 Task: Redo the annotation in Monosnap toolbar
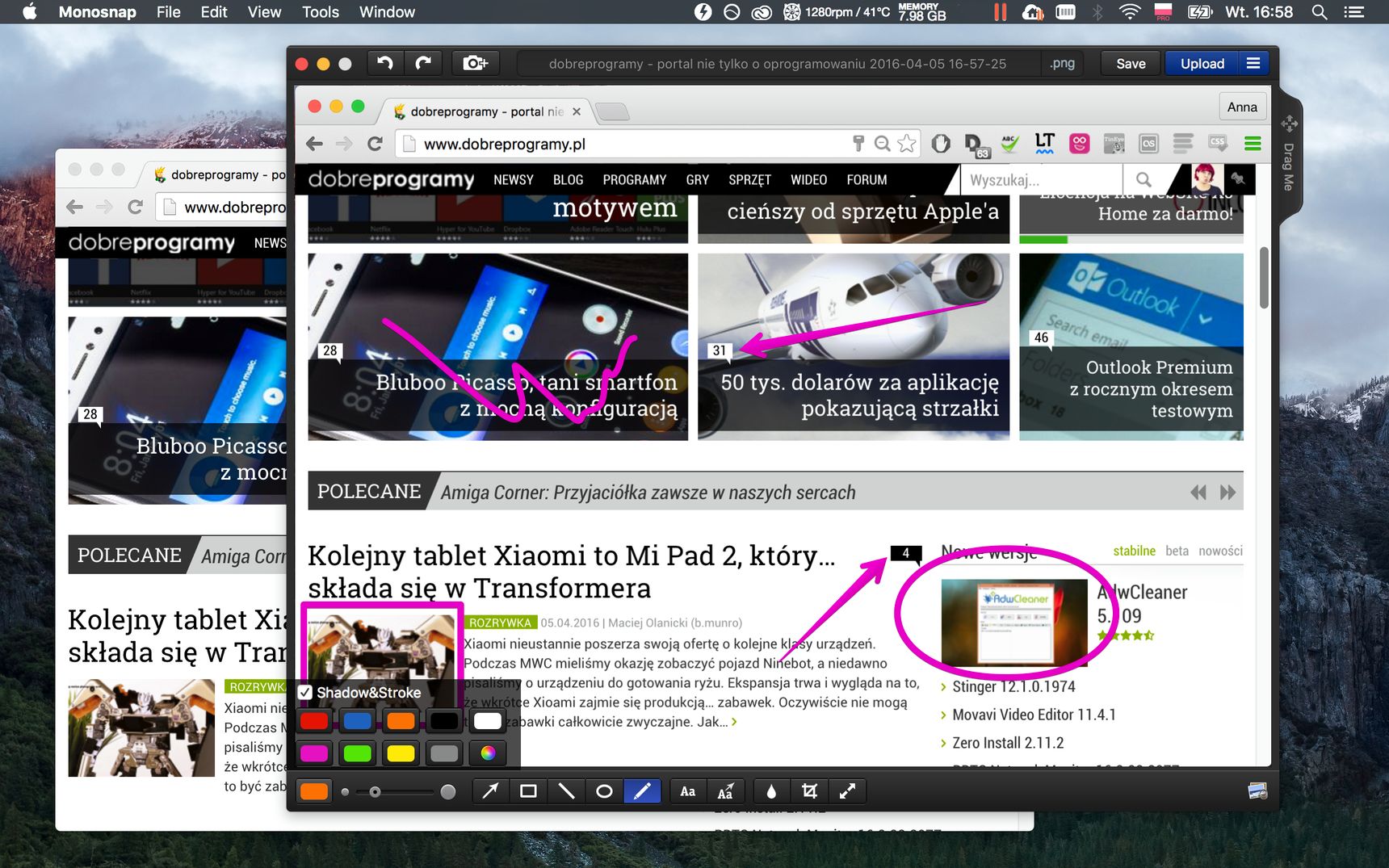point(423,63)
